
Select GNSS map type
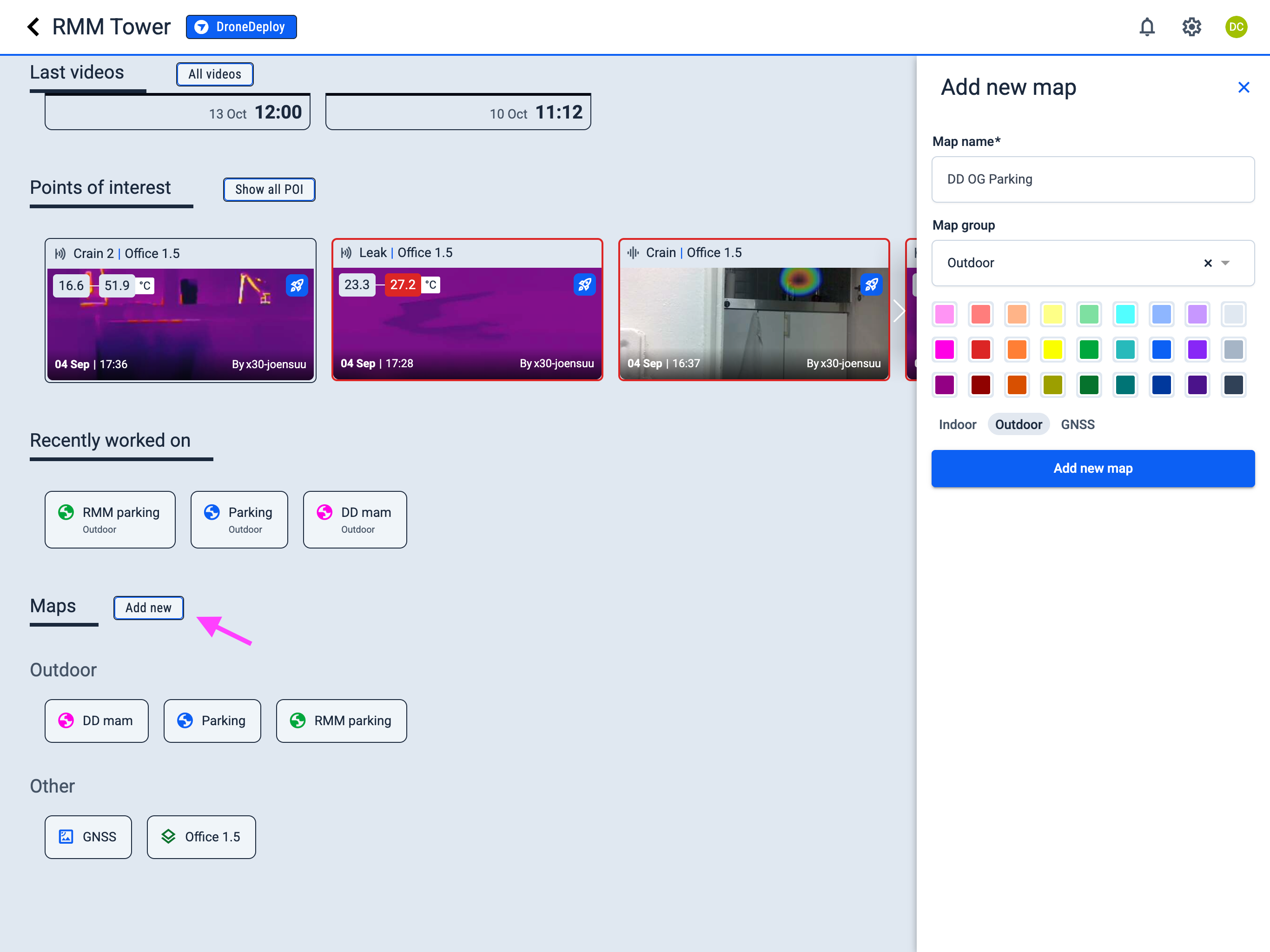coord(1077,424)
